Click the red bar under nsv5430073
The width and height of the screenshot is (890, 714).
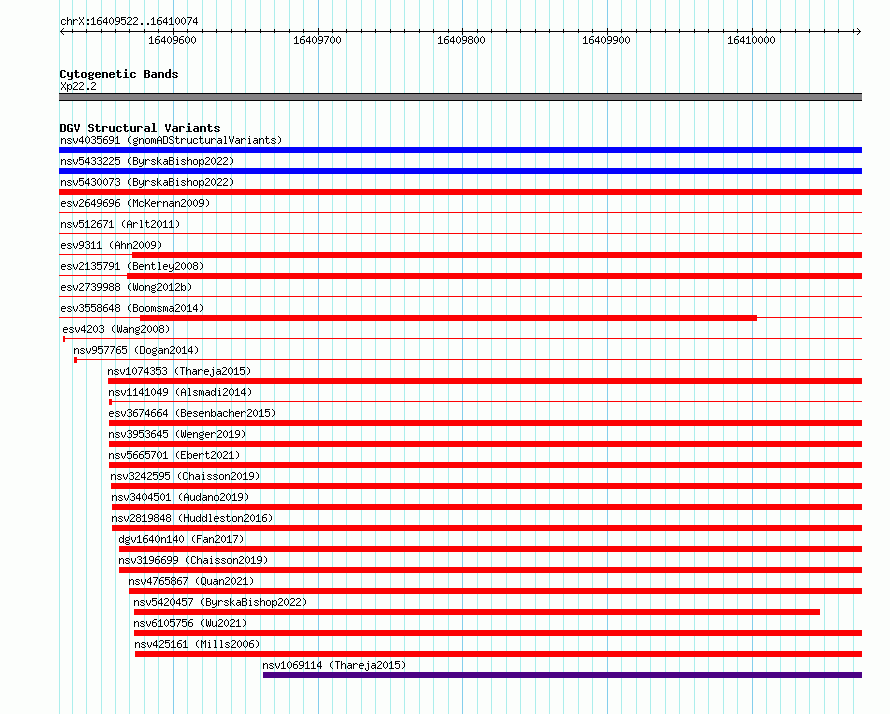(x=460, y=192)
